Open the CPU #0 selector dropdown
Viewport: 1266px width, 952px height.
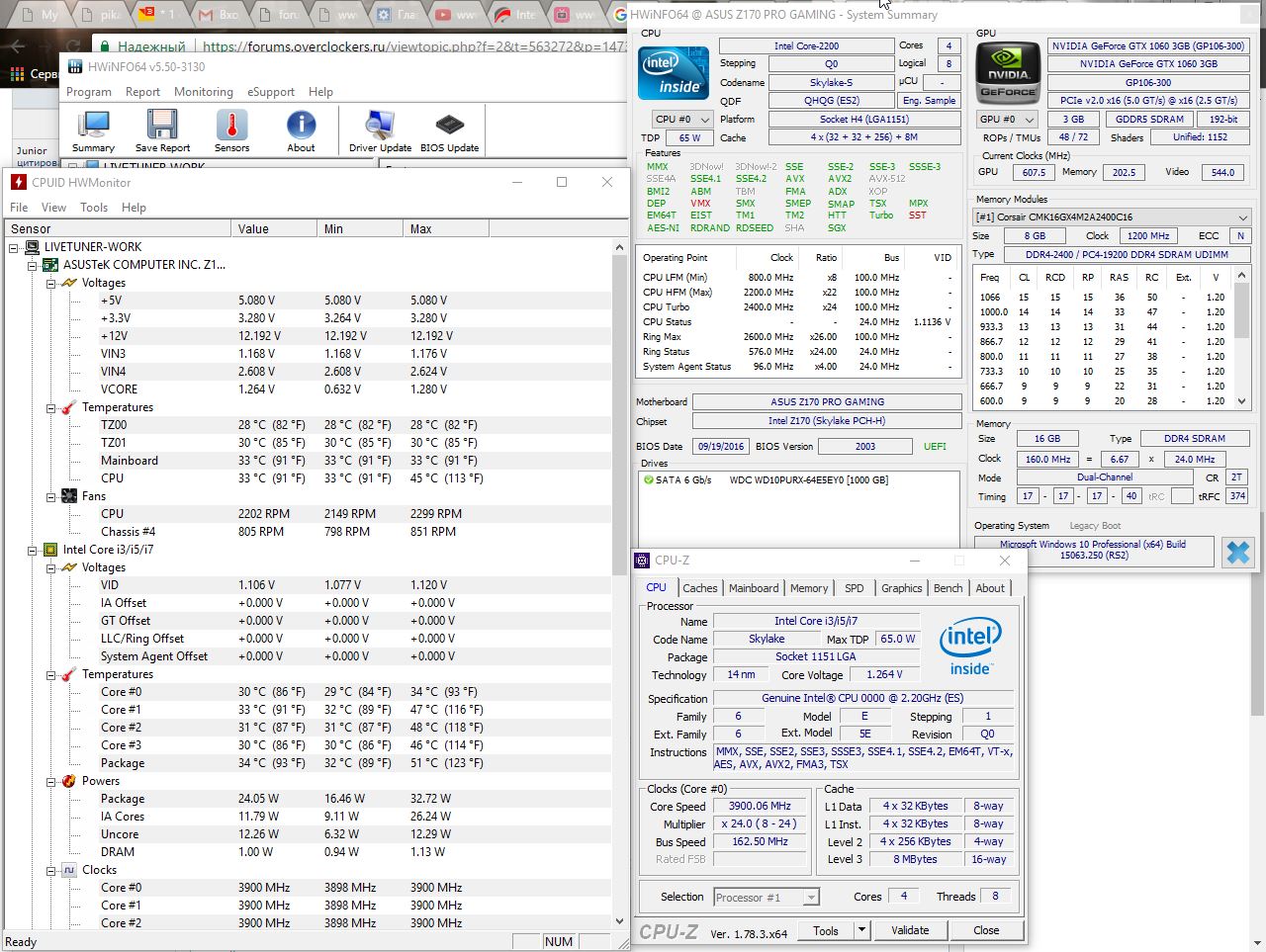point(683,120)
